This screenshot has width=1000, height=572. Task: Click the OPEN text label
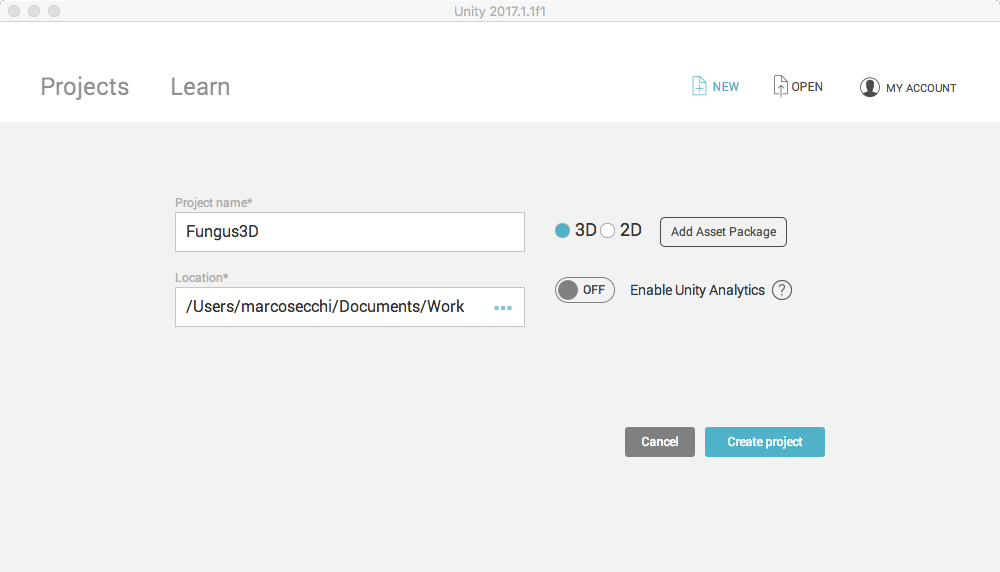click(807, 87)
